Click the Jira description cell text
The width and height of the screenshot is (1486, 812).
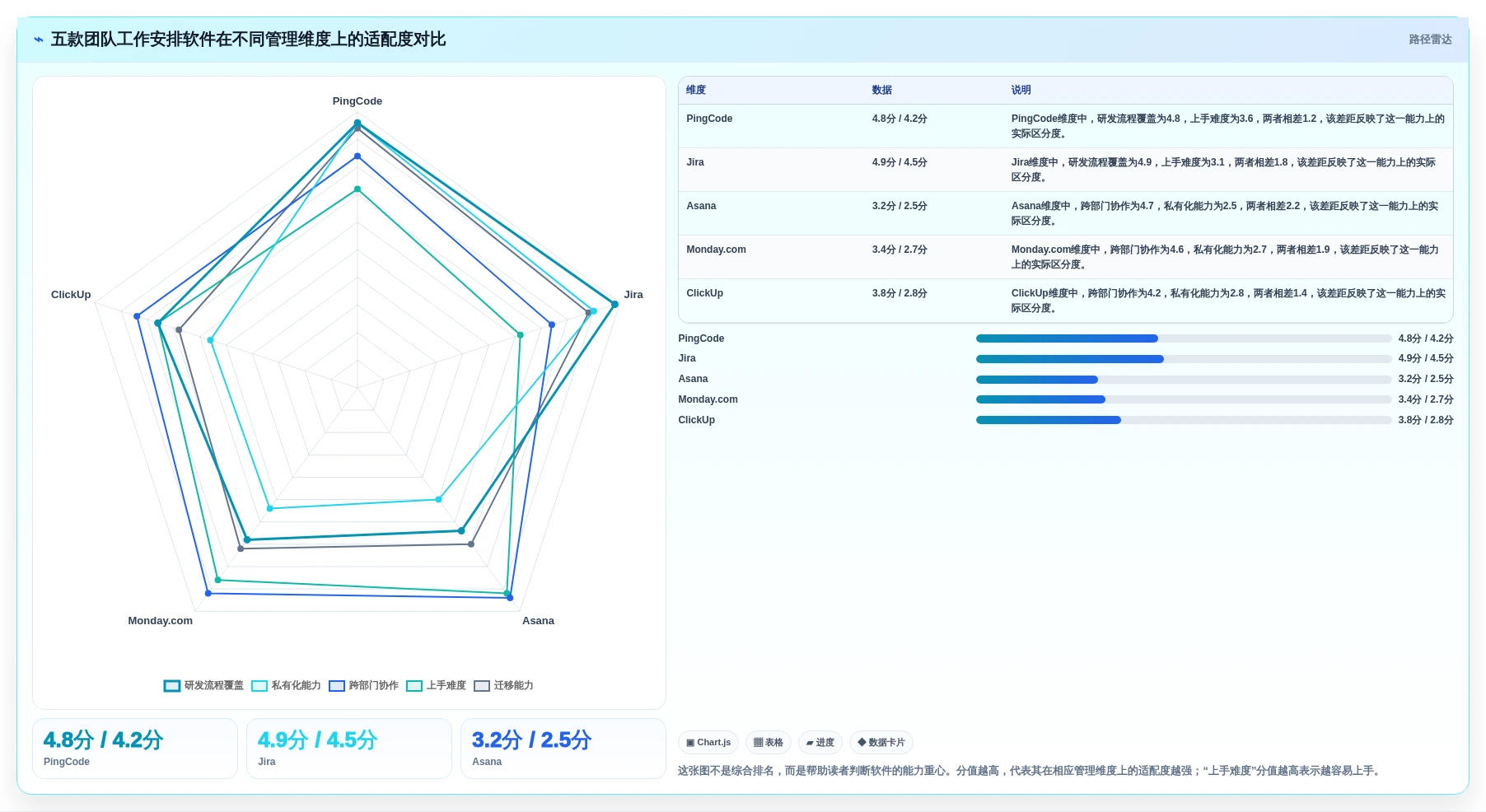pos(1224,170)
